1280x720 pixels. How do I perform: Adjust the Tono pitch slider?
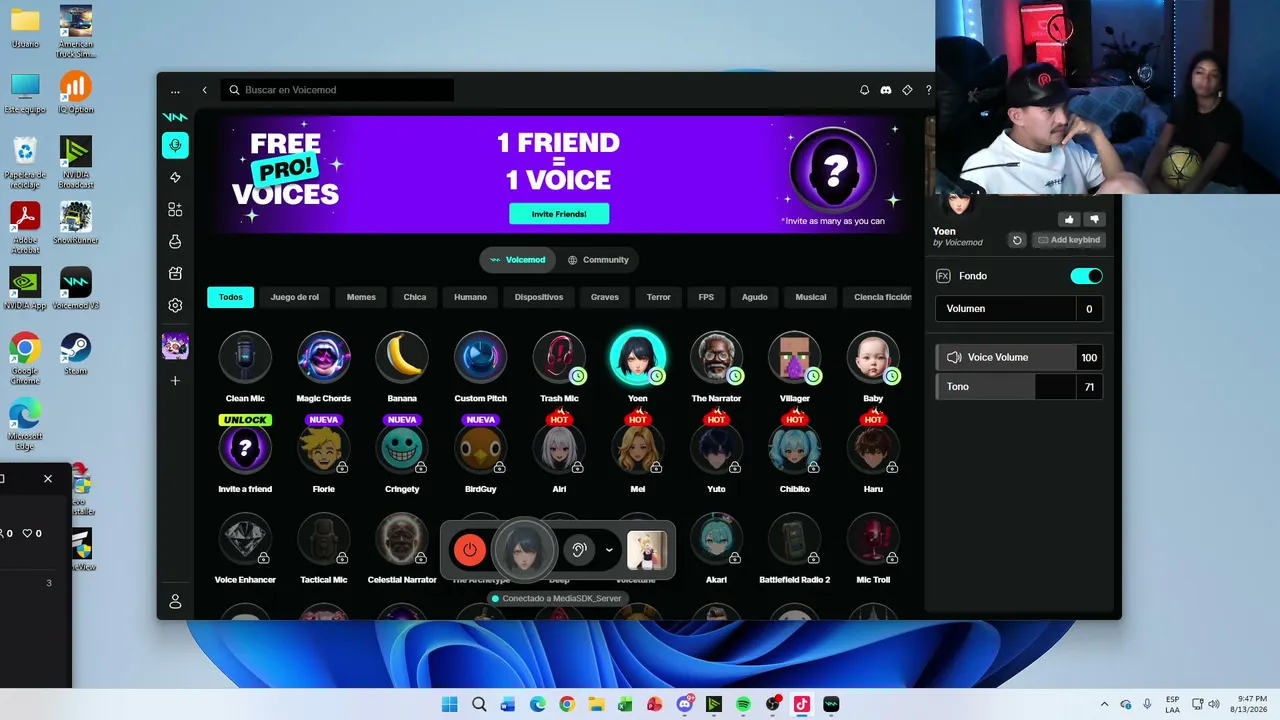point(1019,387)
